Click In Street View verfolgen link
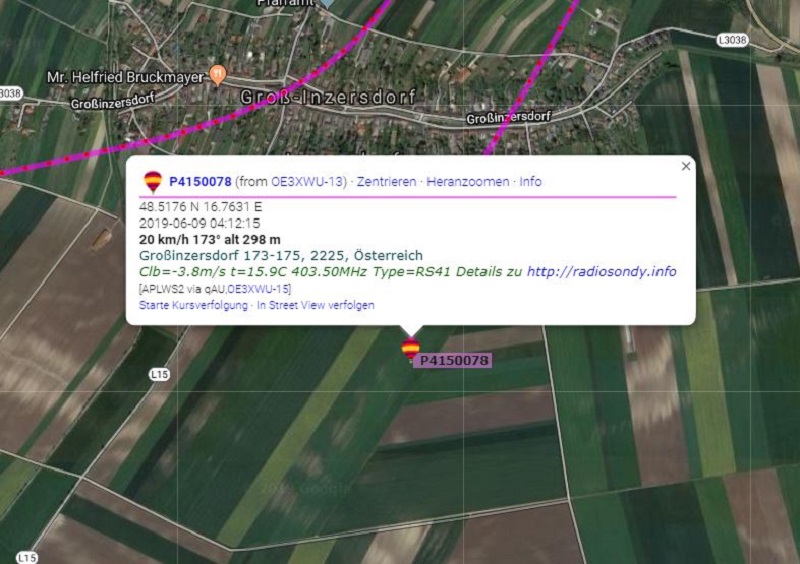This screenshot has height=564, width=800. pos(315,305)
